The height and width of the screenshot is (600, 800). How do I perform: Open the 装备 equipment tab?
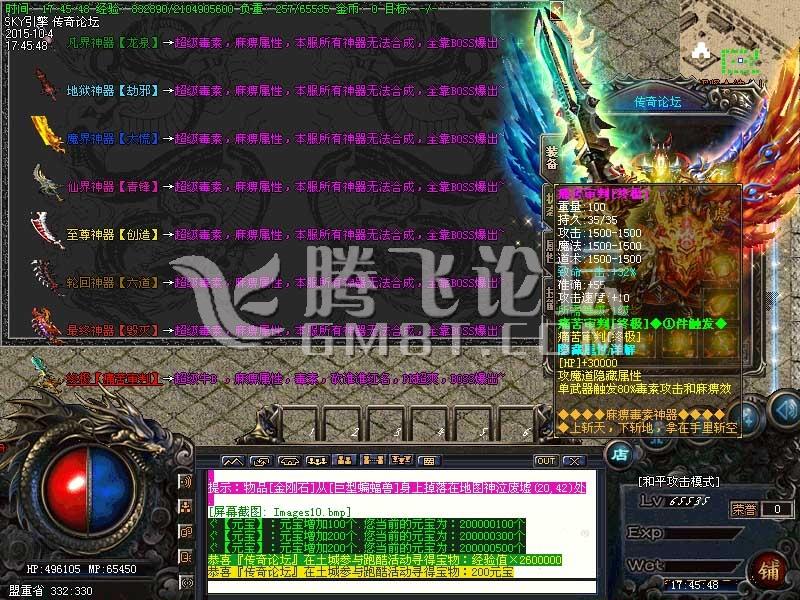[552, 157]
